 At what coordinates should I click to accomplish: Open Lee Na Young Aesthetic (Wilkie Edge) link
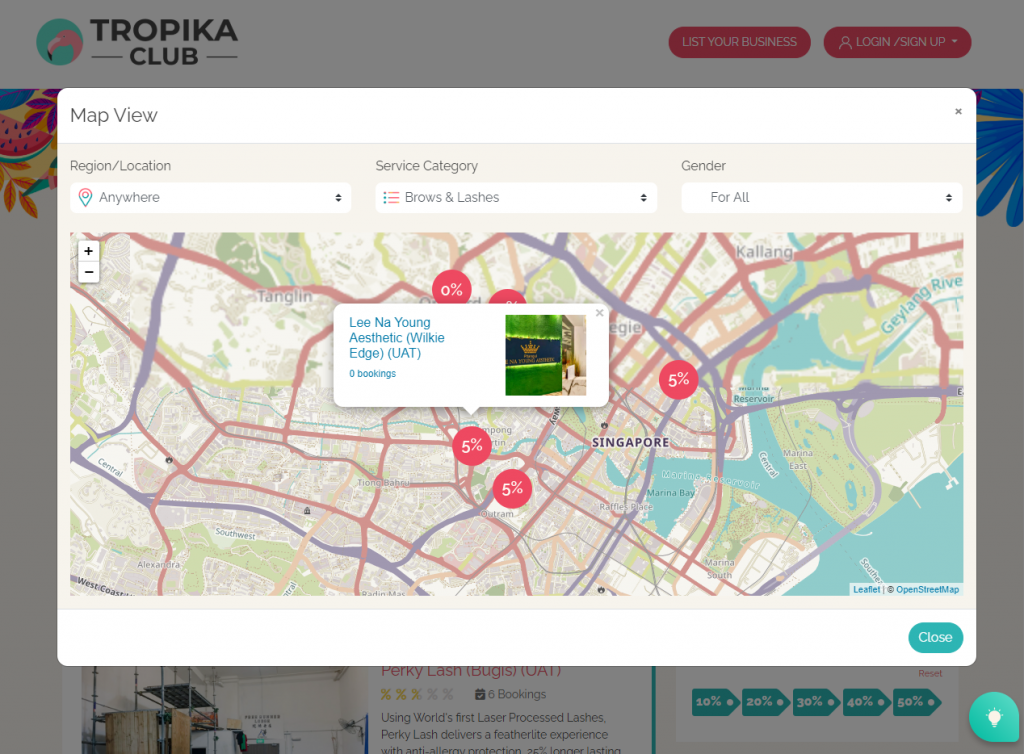tap(396, 338)
